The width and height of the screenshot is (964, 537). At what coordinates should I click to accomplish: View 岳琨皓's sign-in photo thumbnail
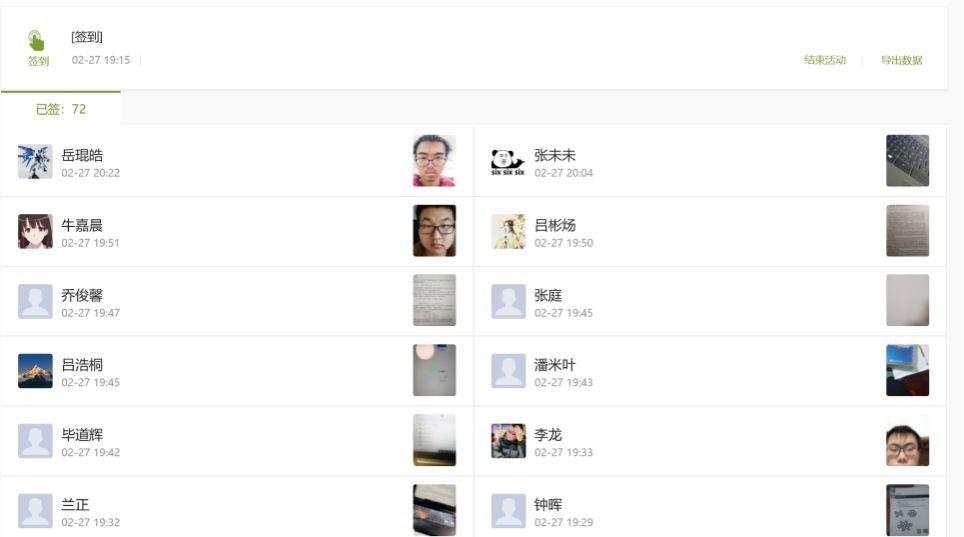(x=434, y=161)
